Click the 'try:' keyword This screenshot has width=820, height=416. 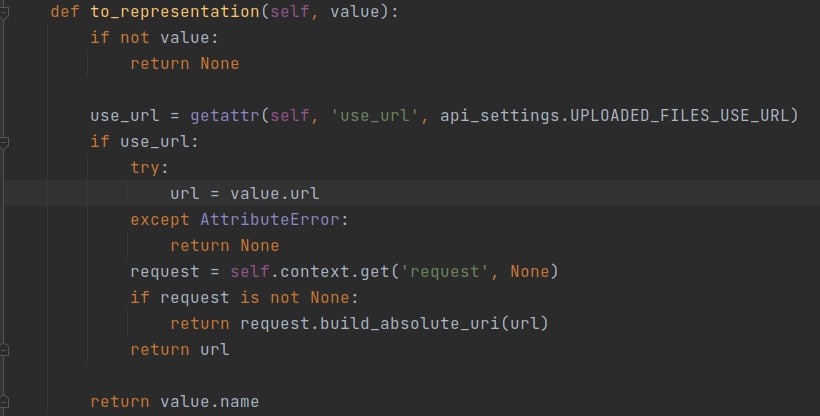pos(150,168)
